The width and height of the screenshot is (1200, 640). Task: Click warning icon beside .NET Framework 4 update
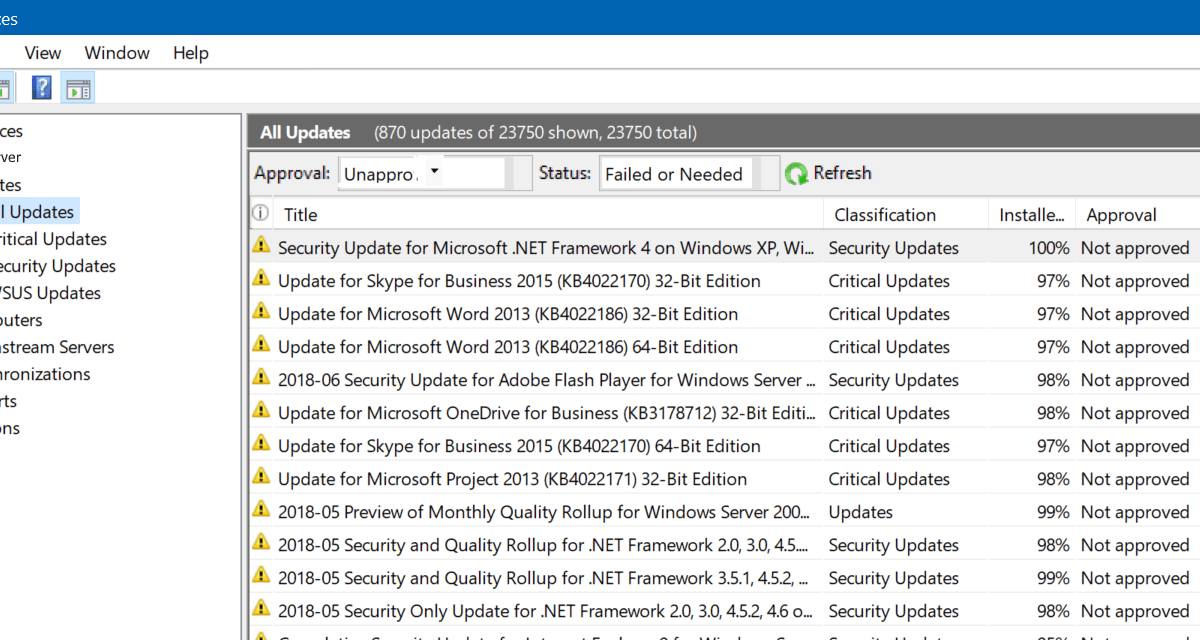[x=261, y=247]
